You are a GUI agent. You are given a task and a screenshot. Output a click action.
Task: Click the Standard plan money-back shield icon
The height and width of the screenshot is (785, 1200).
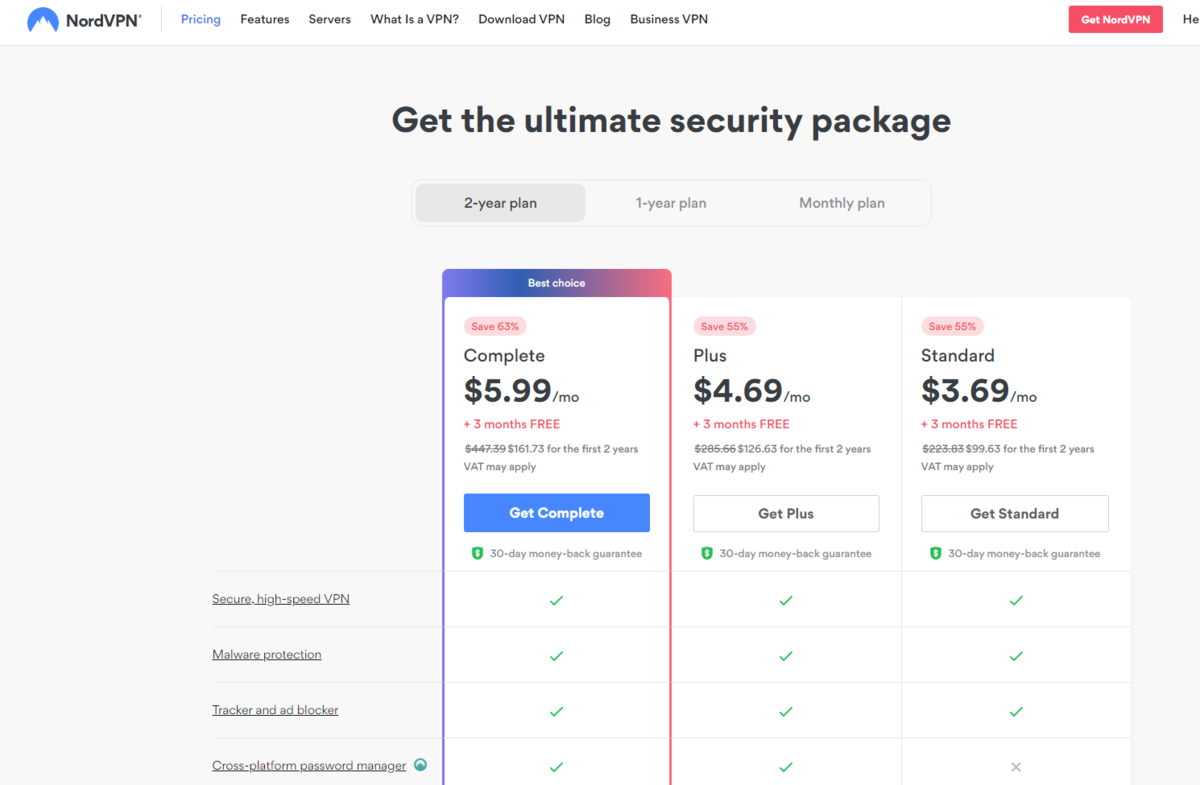[936, 553]
